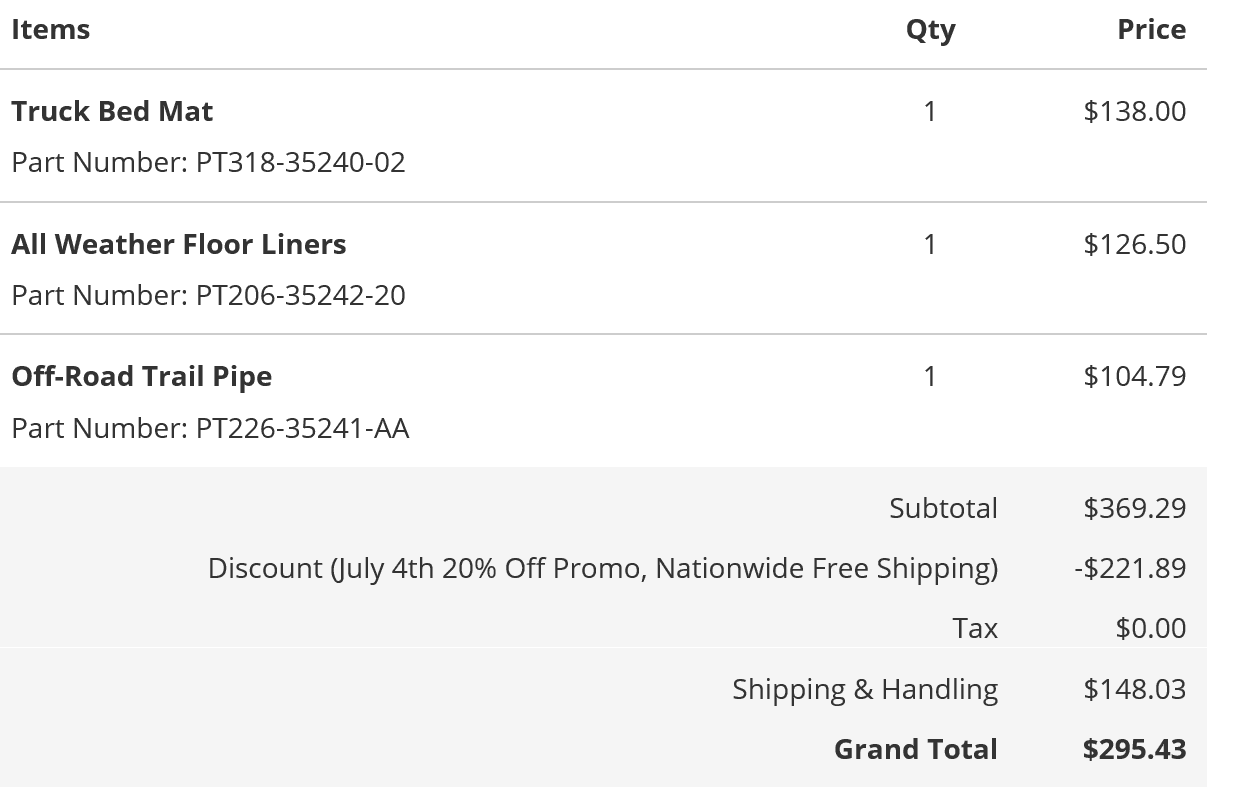Click the Price column header
Screen dimensions: 1236x798
coord(1152,30)
